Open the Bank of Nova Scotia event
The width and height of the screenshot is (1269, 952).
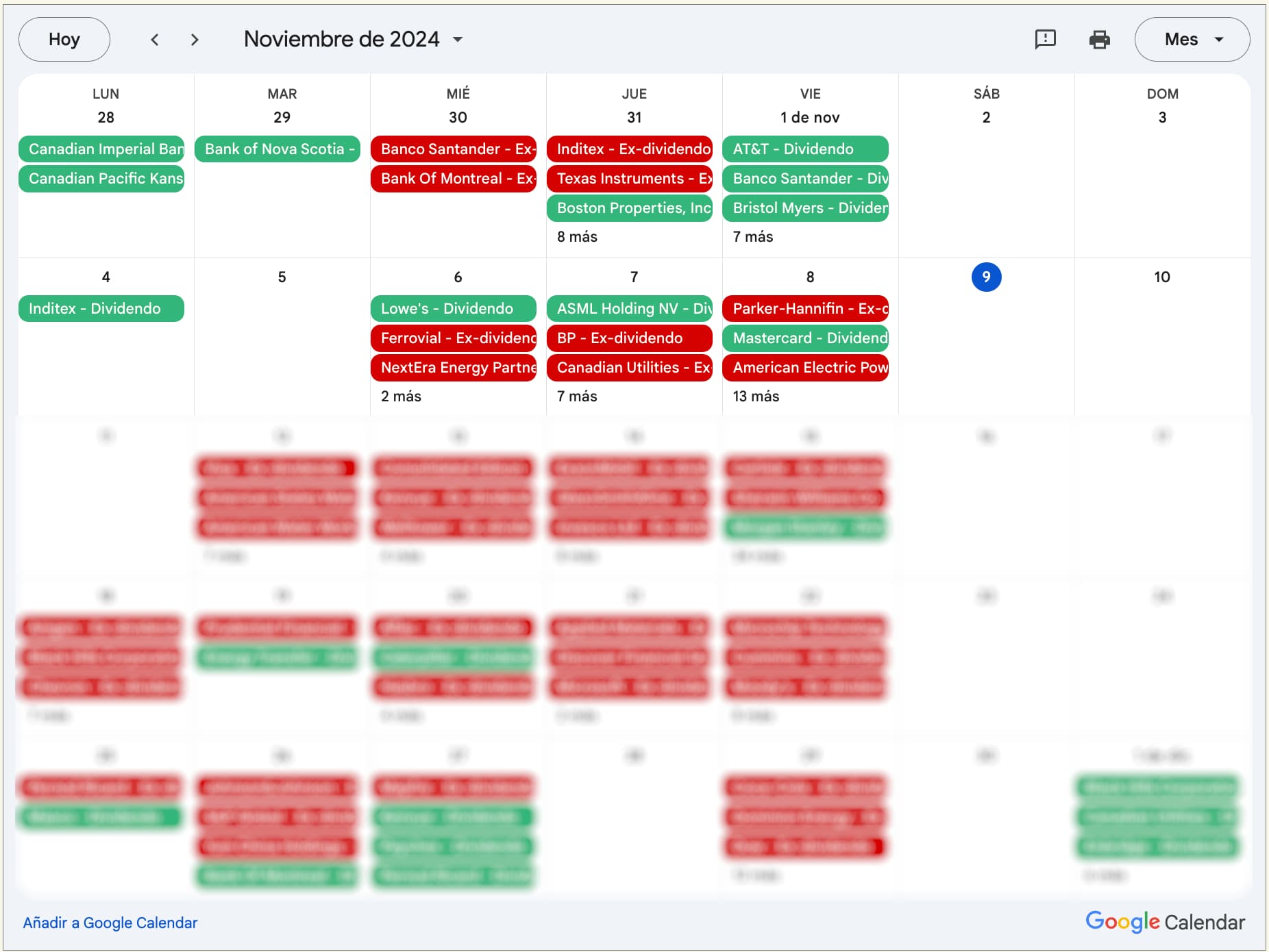[278, 149]
